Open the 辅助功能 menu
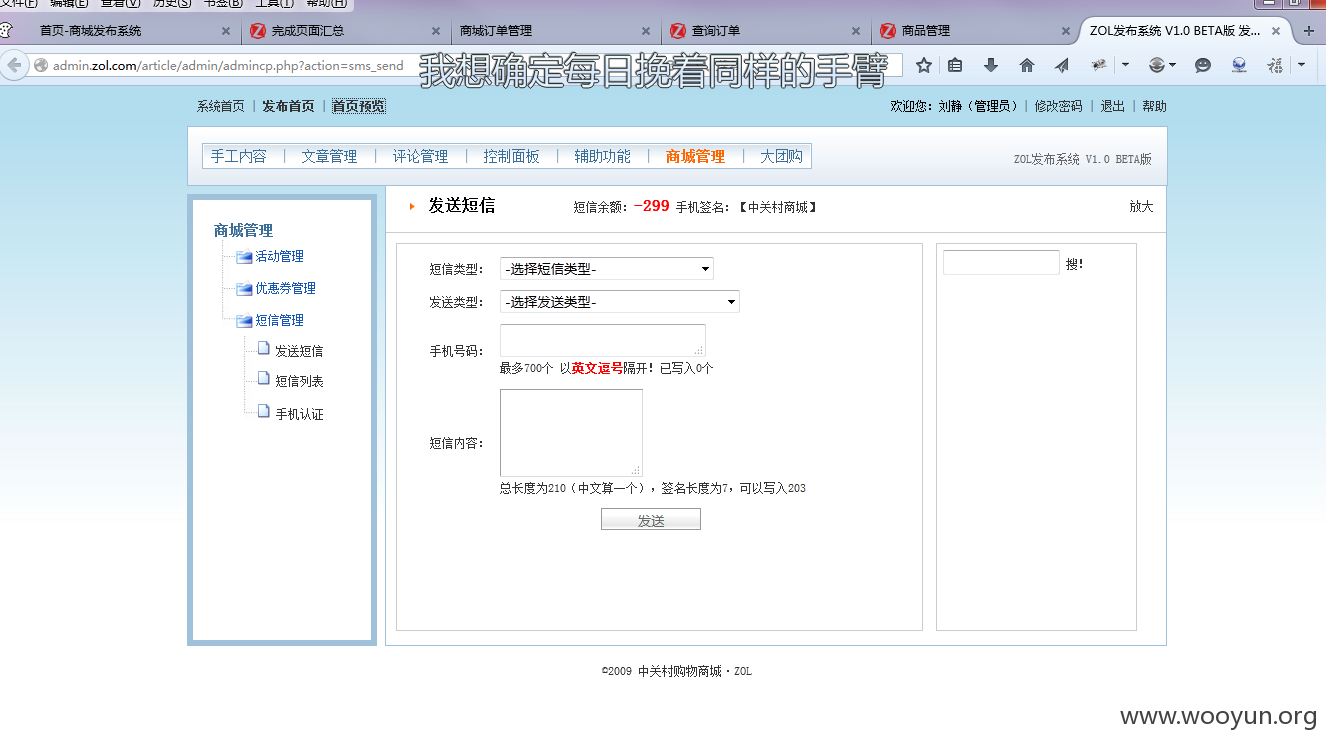The width and height of the screenshot is (1326, 745). click(602, 157)
